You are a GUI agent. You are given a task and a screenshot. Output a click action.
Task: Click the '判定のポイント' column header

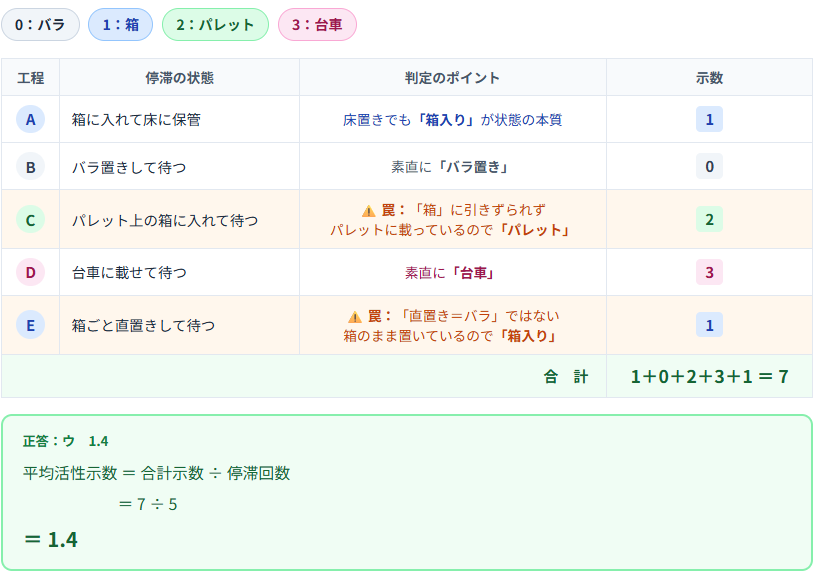tap(452, 77)
